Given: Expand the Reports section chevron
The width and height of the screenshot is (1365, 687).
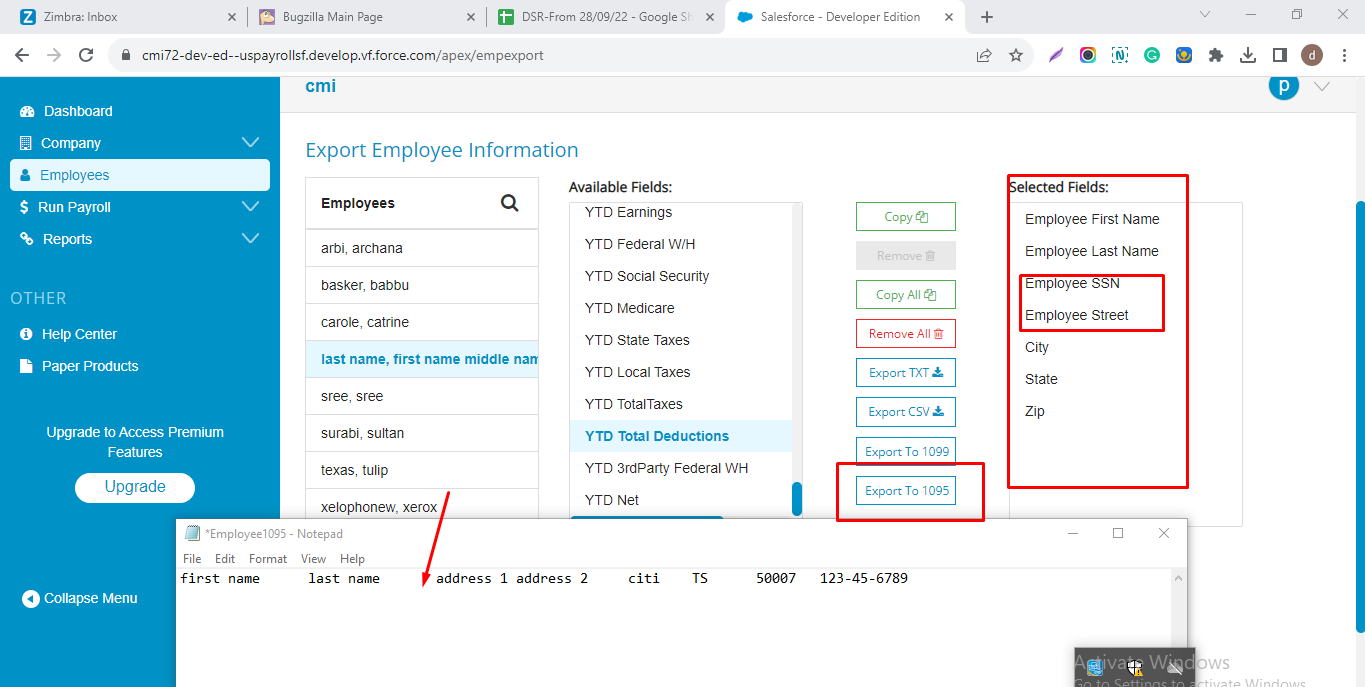Looking at the screenshot, I should 250,239.
